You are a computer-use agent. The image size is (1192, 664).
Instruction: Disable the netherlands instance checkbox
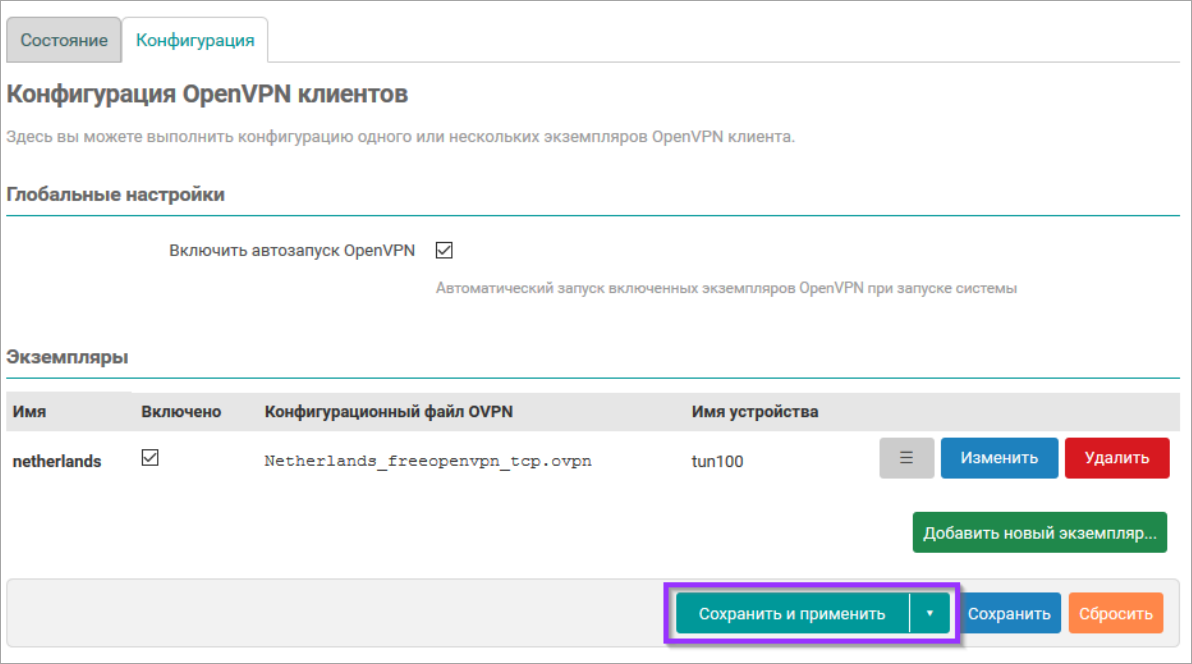point(150,458)
